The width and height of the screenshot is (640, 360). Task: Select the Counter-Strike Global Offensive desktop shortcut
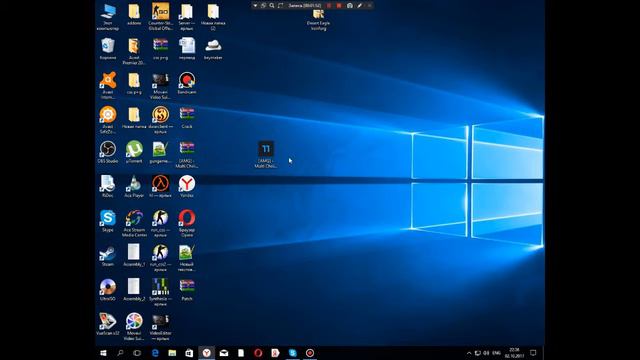coord(160,16)
